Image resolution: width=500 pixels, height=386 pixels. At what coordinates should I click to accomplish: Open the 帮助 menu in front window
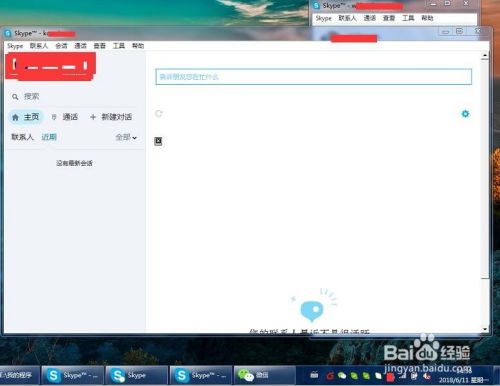click(138, 46)
